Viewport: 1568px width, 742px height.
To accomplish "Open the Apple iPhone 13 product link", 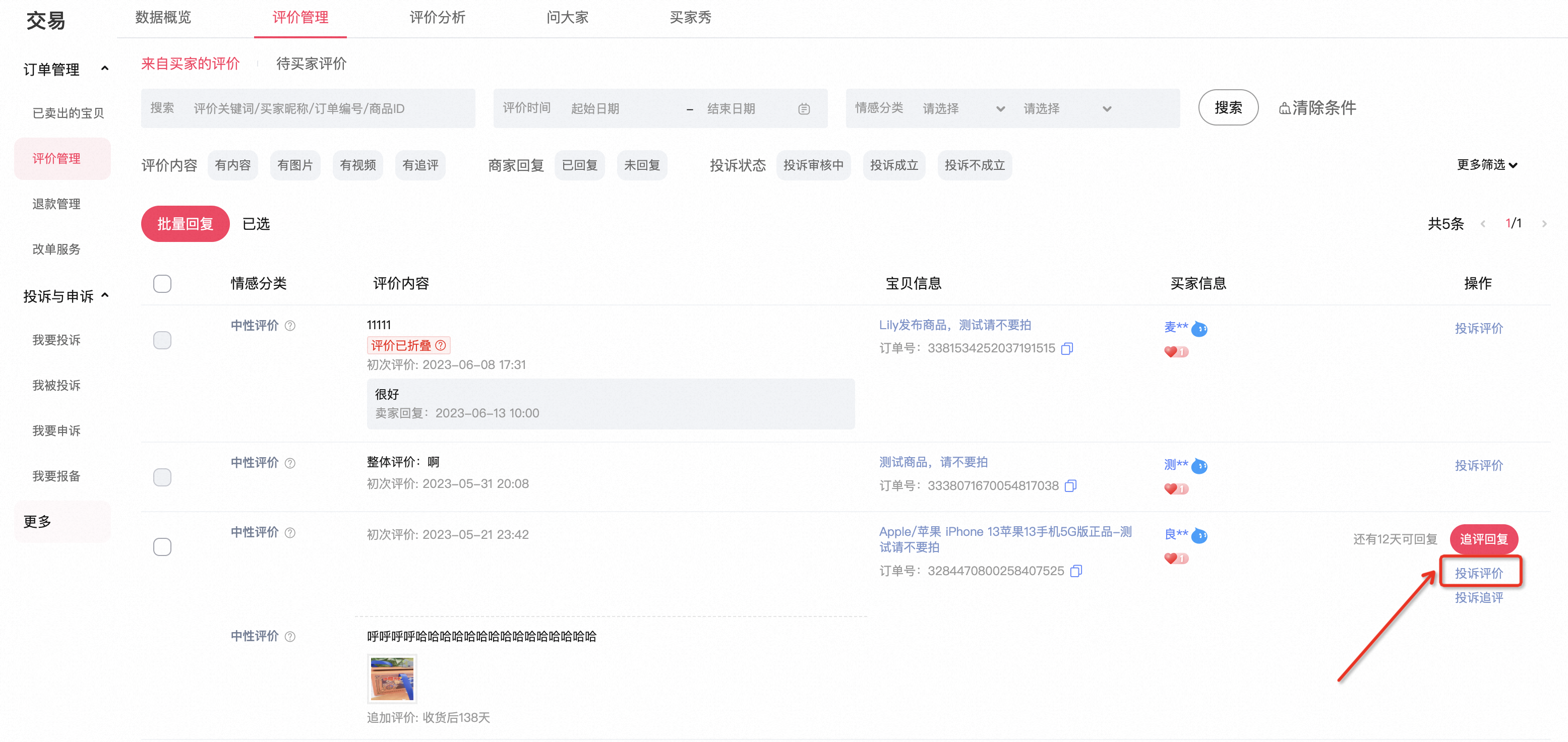I will tap(1005, 539).
